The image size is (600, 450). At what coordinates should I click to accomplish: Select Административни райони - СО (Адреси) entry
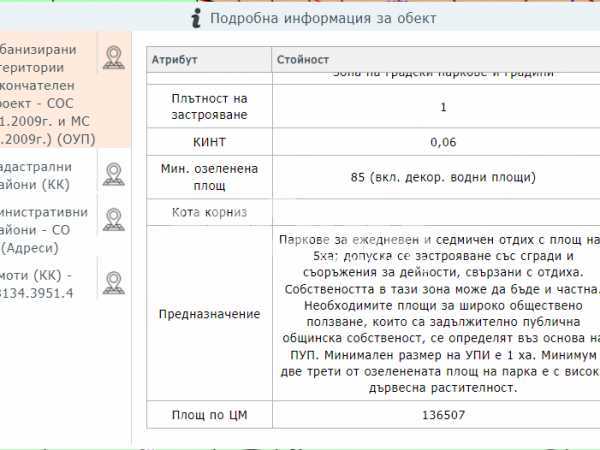pos(44,230)
